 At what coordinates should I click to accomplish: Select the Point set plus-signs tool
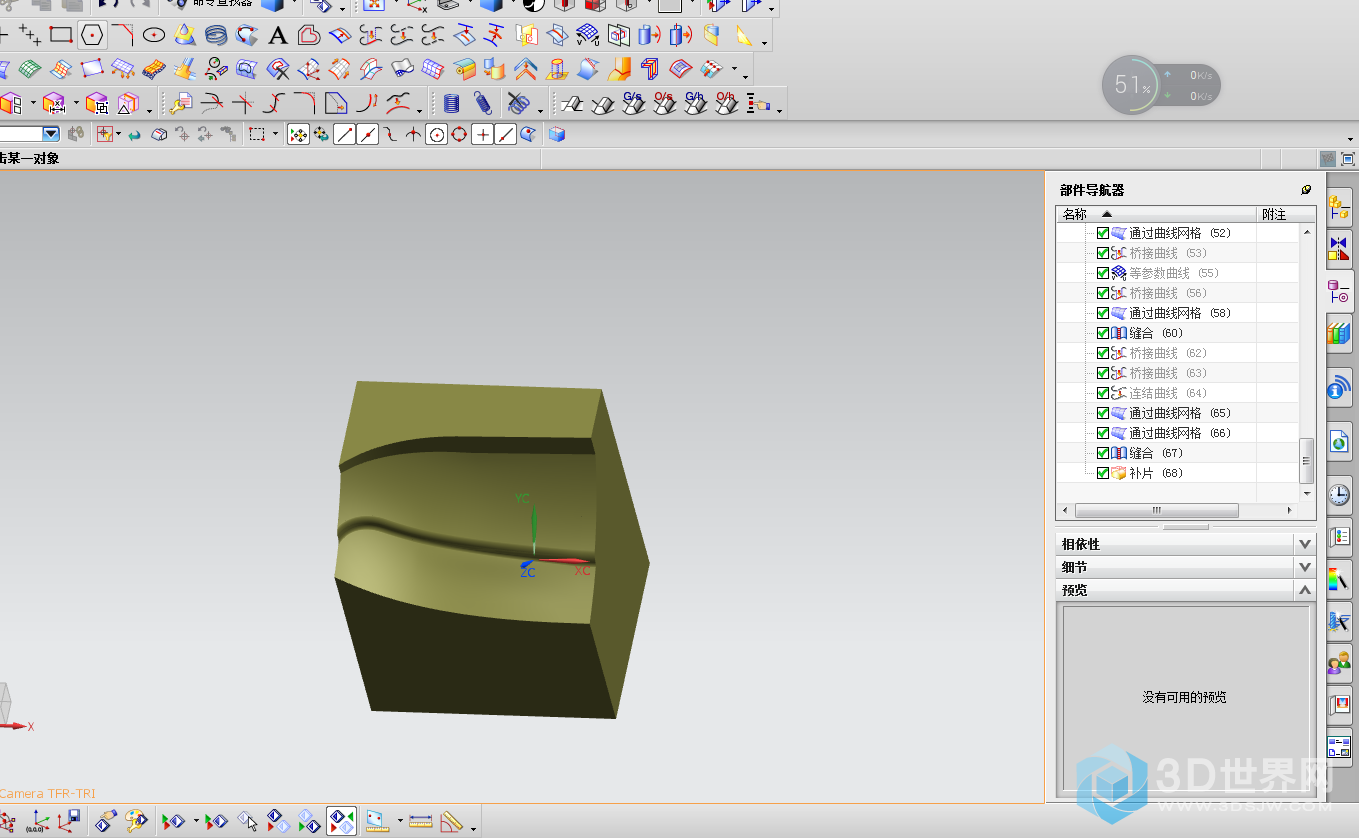click(30, 36)
